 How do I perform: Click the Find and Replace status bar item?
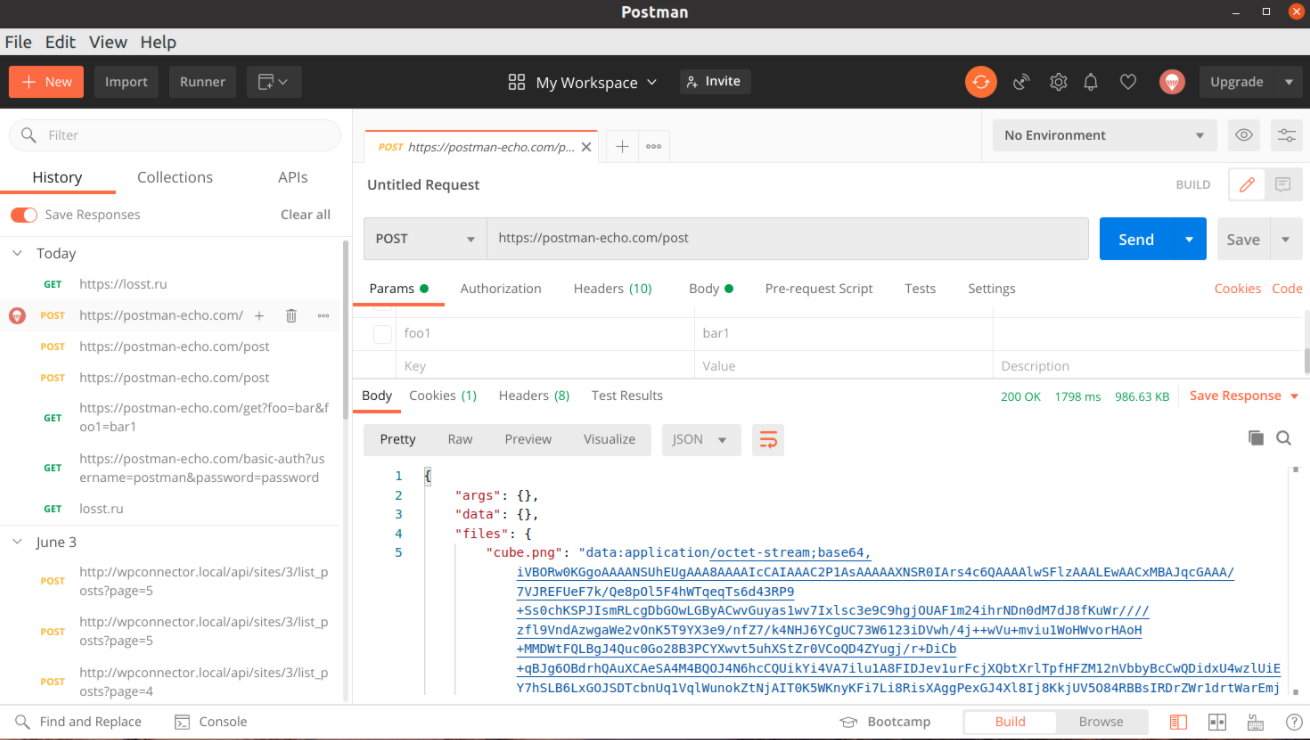tap(78, 722)
